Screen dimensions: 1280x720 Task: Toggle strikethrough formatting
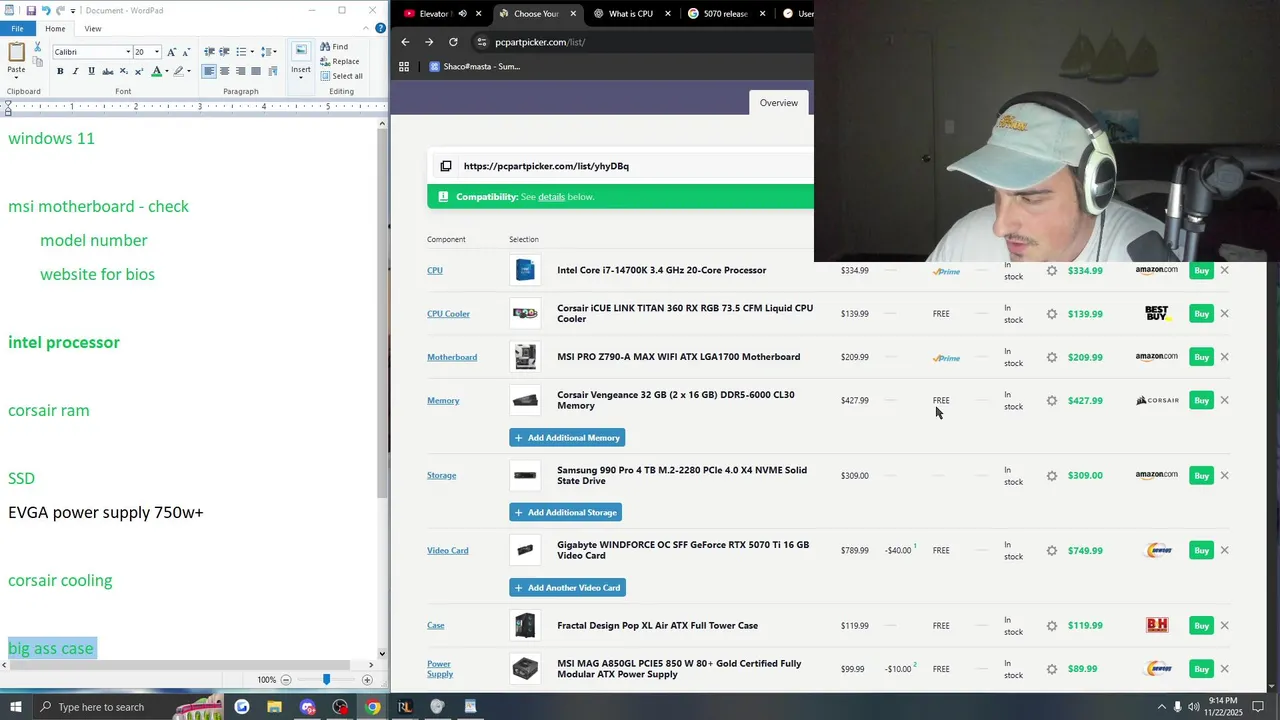pyautogui.click(x=108, y=71)
